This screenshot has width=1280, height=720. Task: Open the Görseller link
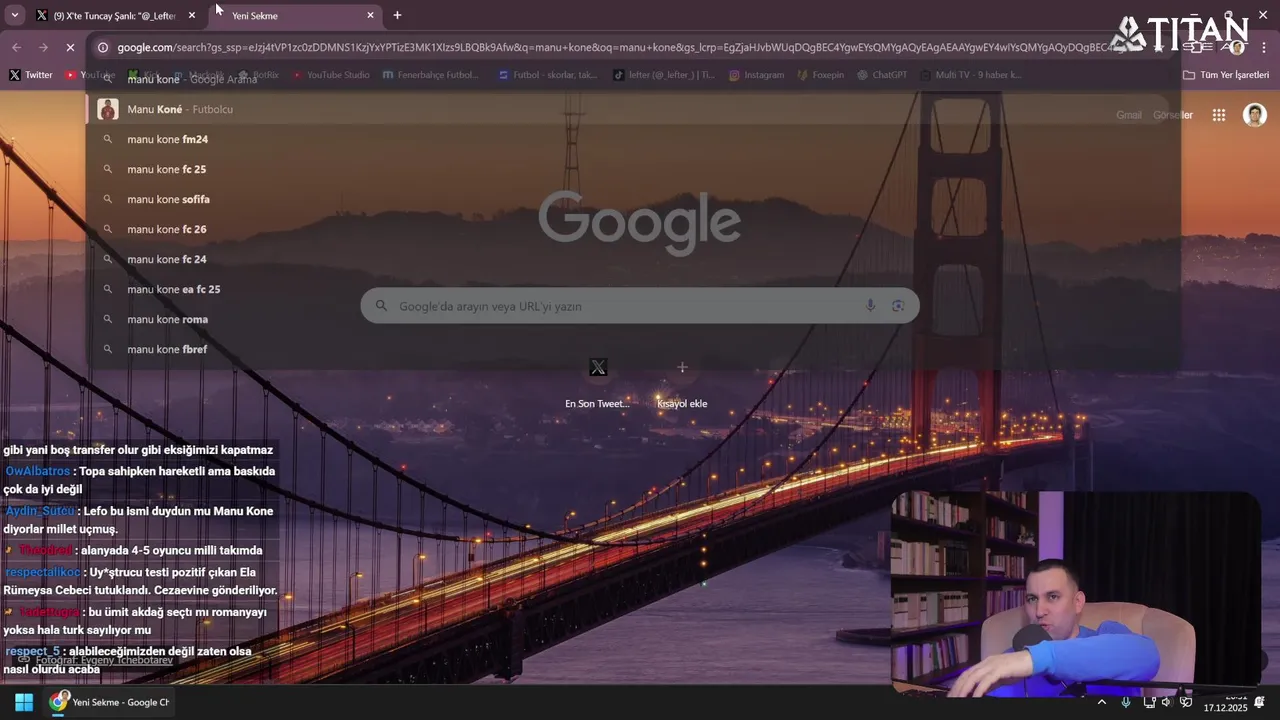point(1173,115)
